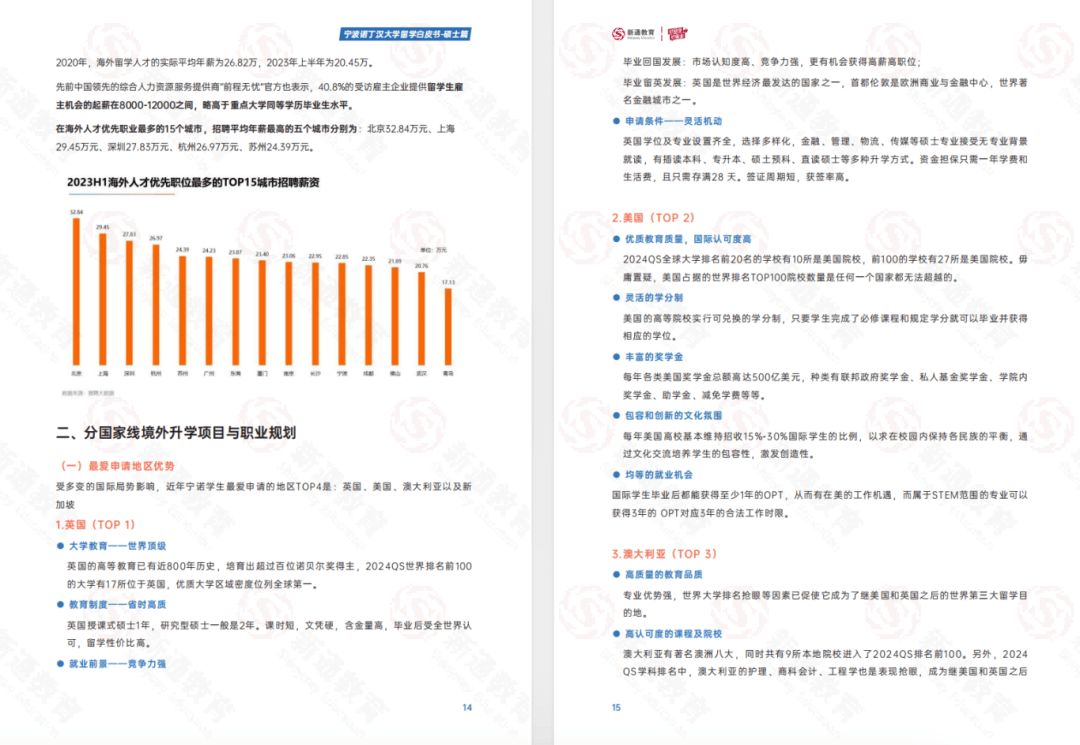Click the chart title 2023H1海外人才优先职位最多的TOP15城市招聘薪资
The height and width of the screenshot is (745, 1080).
[x=193, y=182]
